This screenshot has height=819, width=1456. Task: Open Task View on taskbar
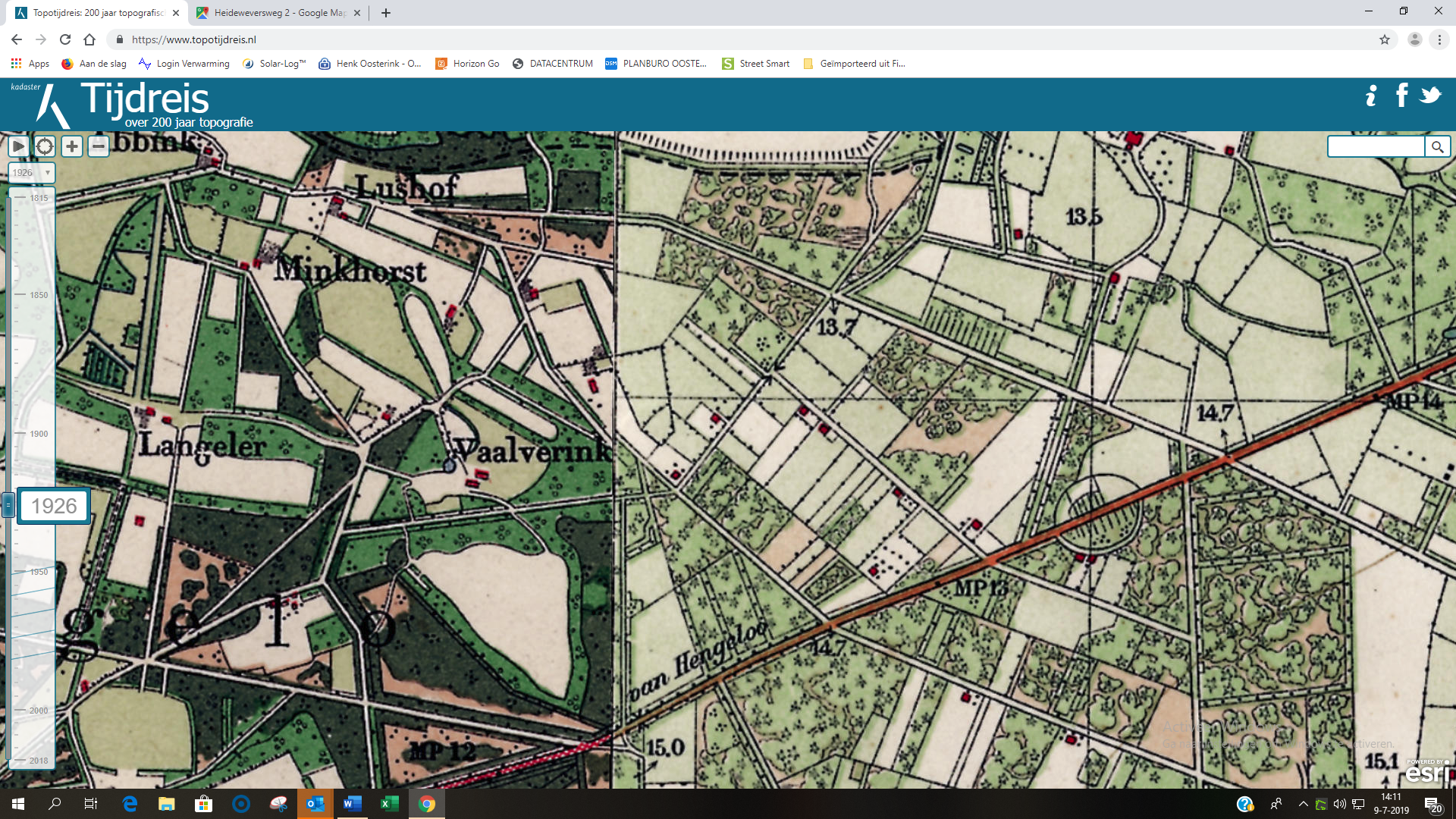click(91, 804)
